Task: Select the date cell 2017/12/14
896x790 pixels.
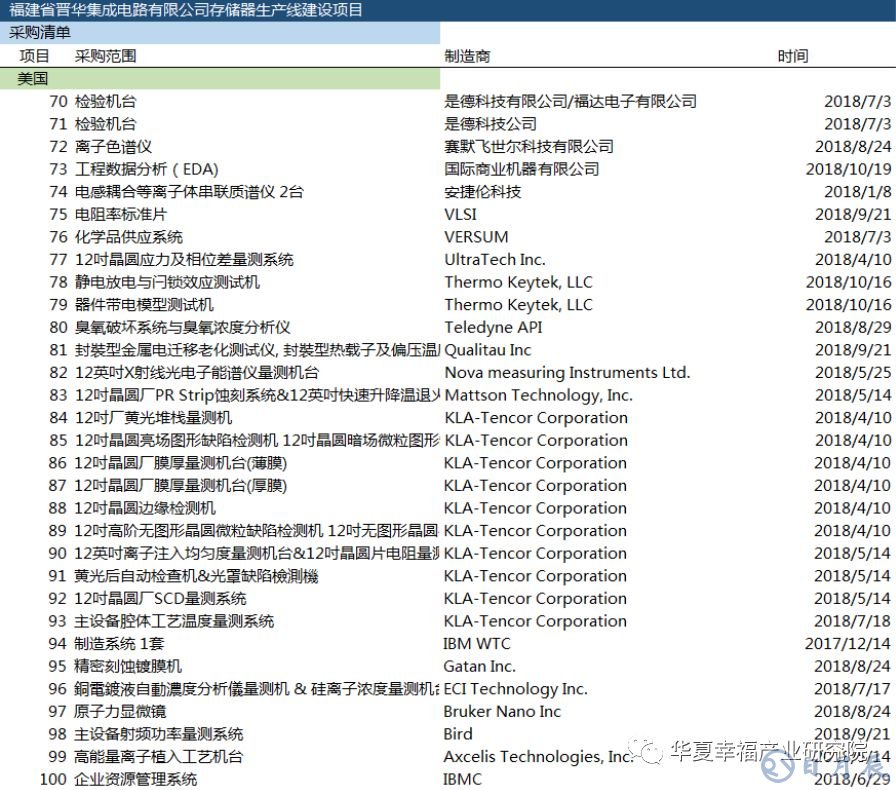Action: point(847,643)
